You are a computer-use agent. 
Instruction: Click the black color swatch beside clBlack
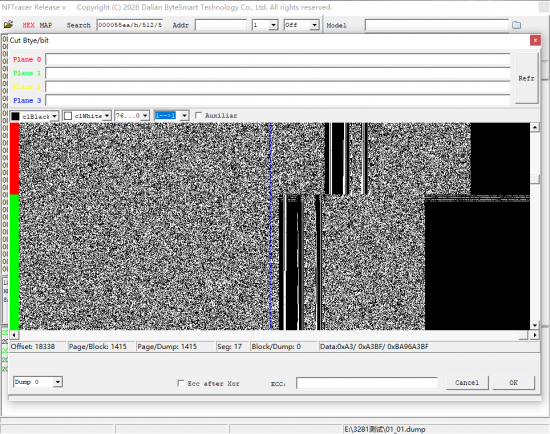(15, 116)
